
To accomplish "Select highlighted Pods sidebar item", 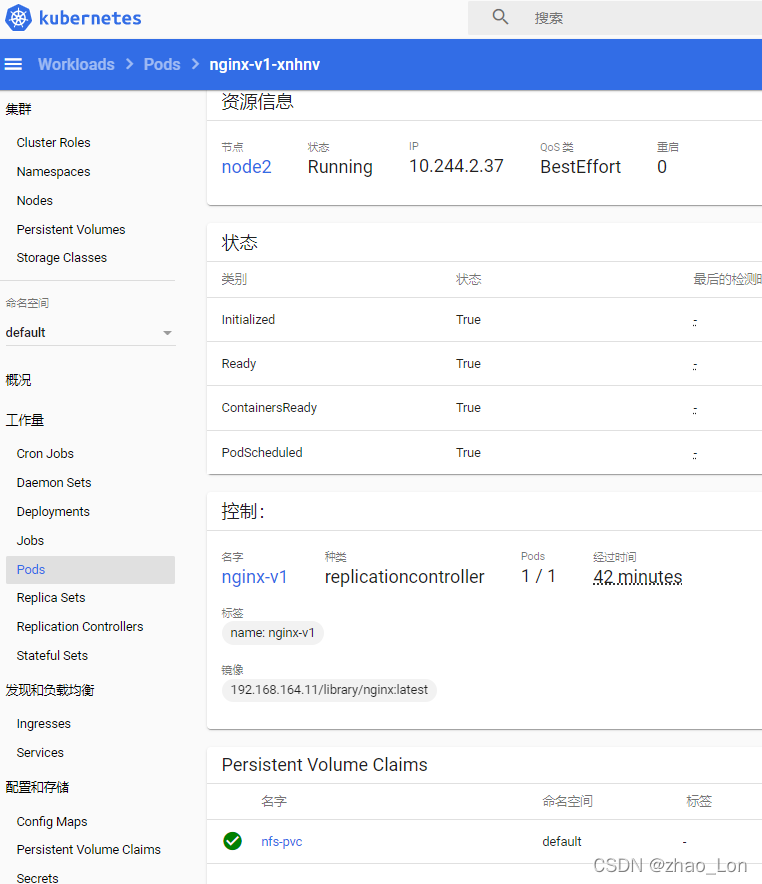I will (90, 569).
